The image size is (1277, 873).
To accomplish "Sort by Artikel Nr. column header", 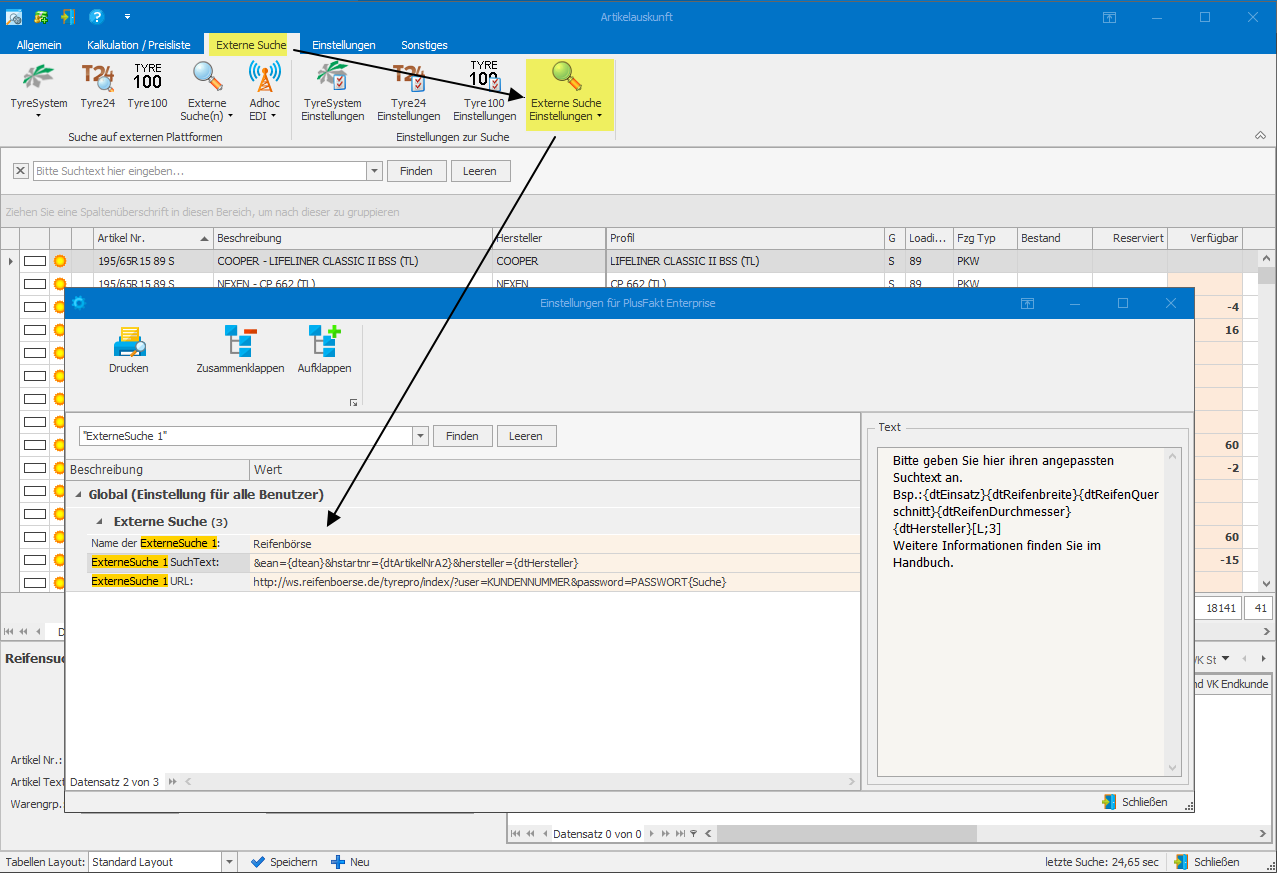I will tap(153, 238).
